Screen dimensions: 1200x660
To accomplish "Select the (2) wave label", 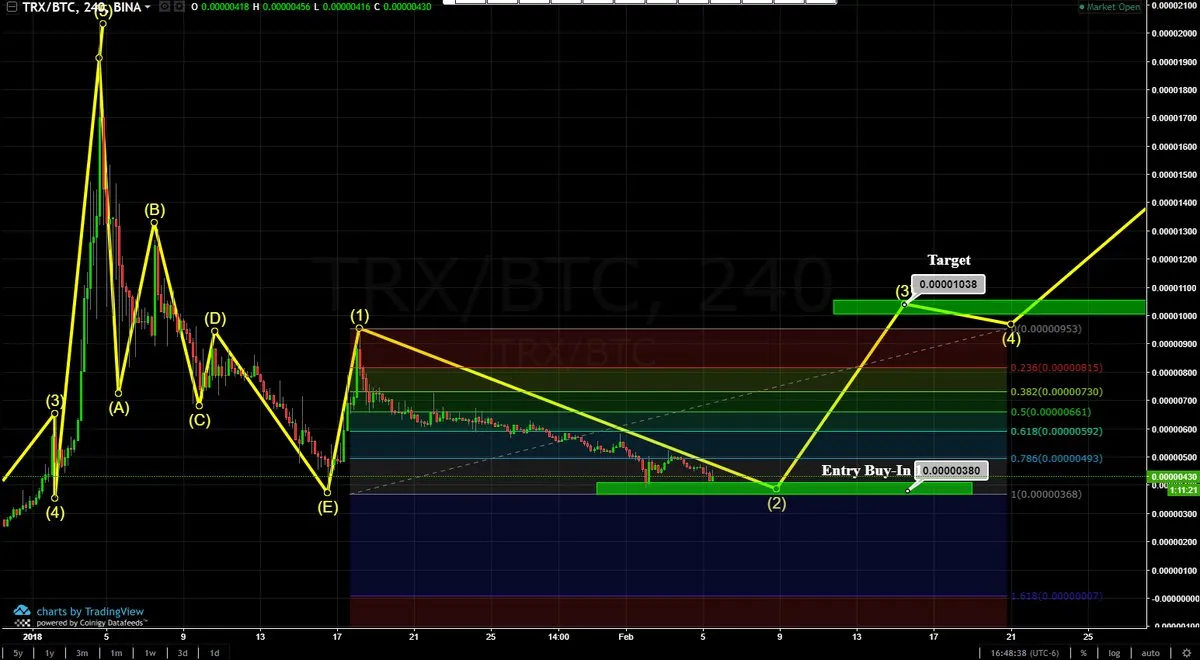I will 776,503.
